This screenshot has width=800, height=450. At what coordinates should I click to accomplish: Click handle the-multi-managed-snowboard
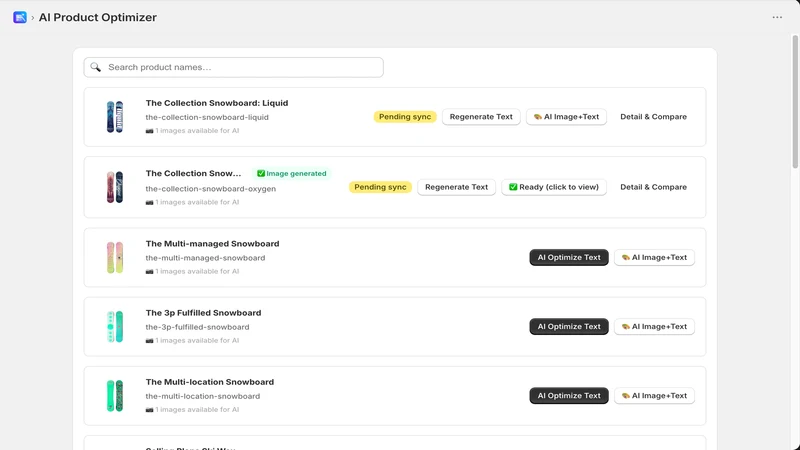(205, 258)
